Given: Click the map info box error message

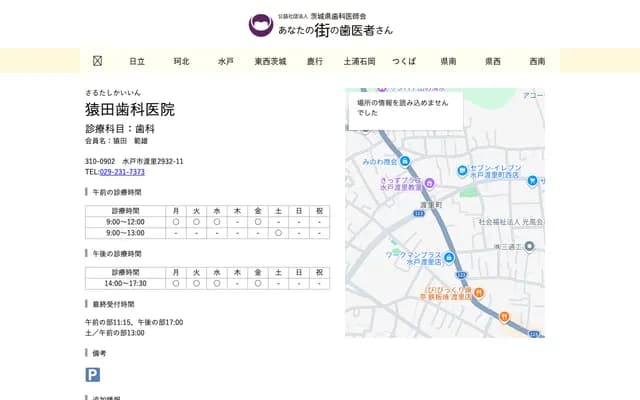Looking at the screenshot, I should (406, 110).
